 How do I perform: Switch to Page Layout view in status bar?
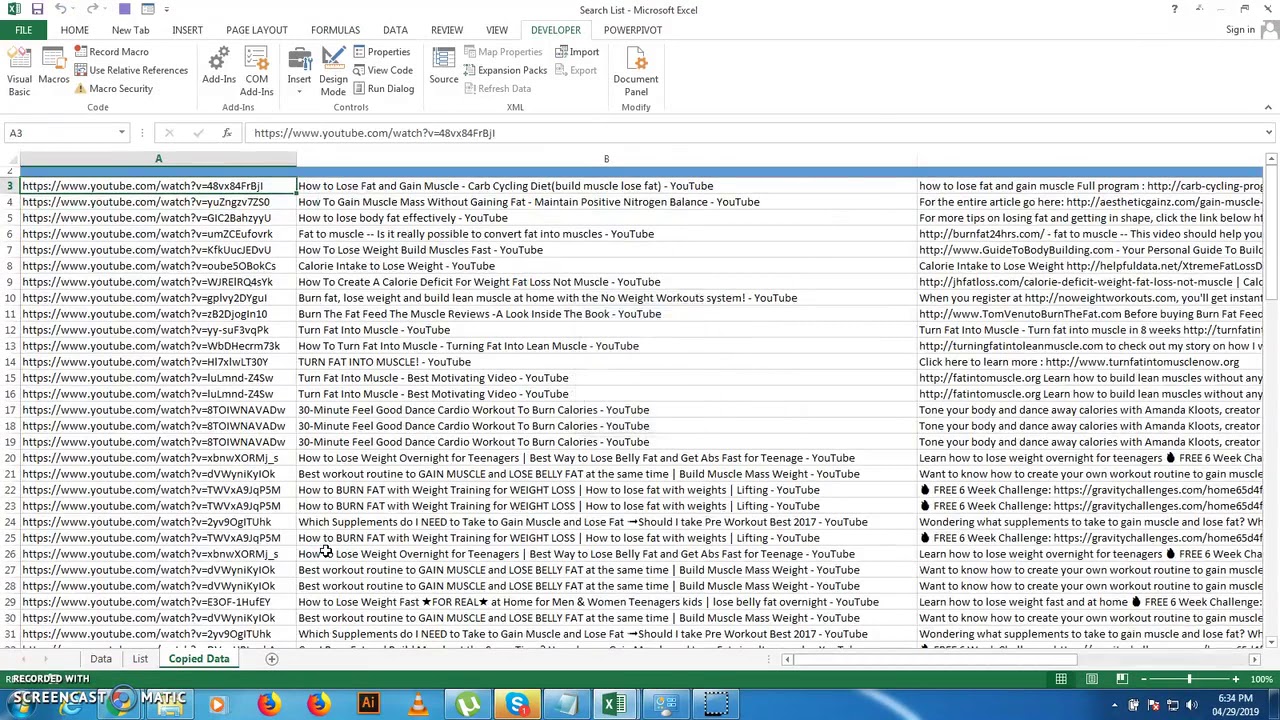1092,679
